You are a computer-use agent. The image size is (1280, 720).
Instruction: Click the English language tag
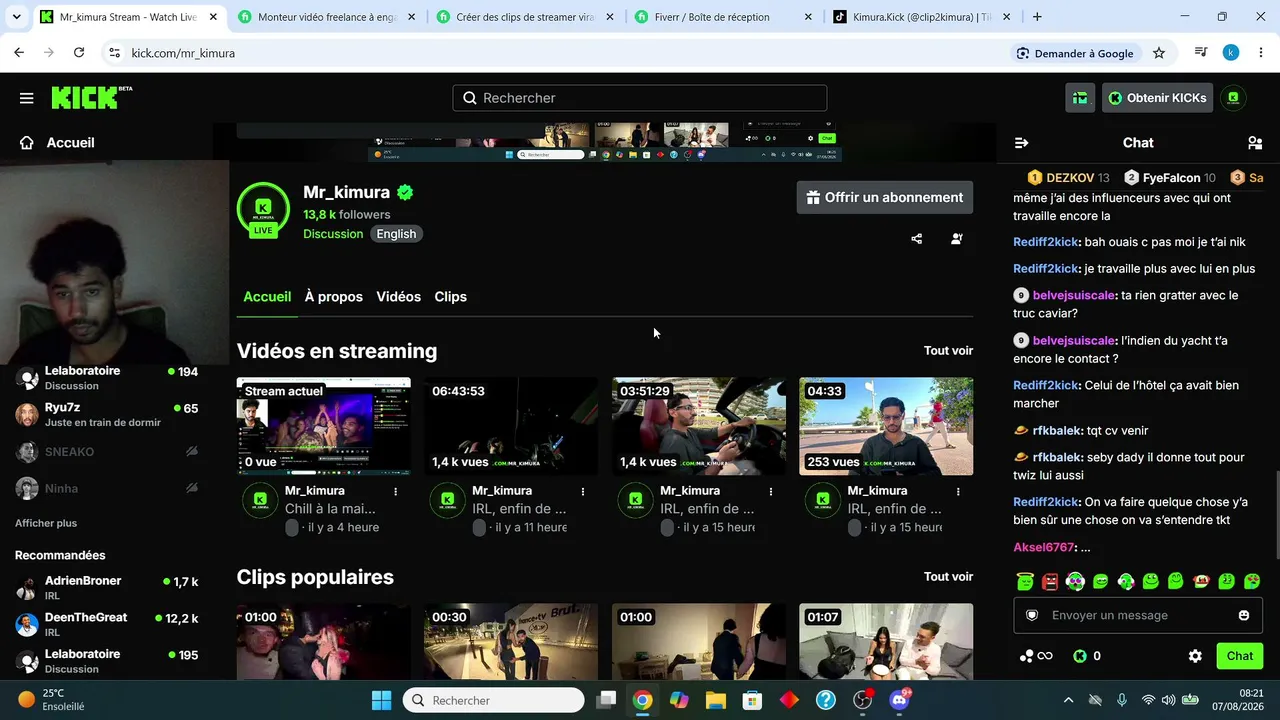396,234
